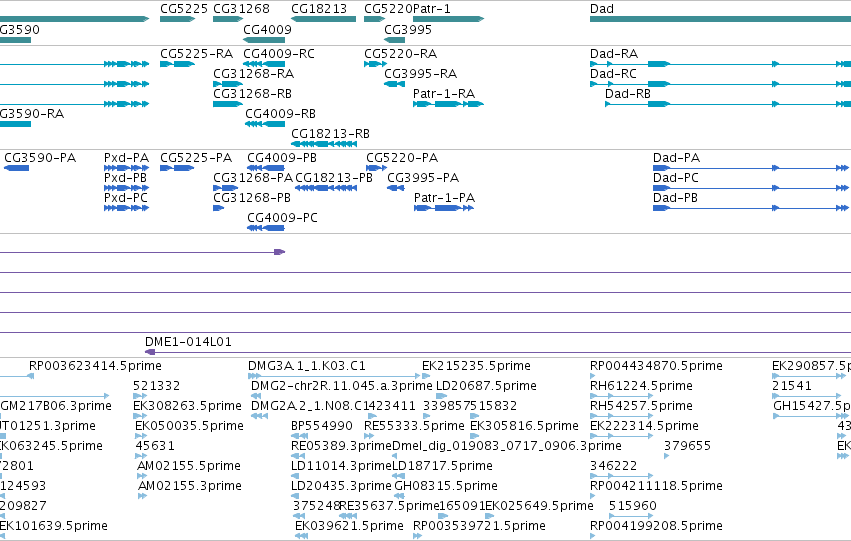This screenshot has width=851, height=541.
Task: Select the GH08315.5prime EST label
Action: pyautogui.click(x=446, y=486)
